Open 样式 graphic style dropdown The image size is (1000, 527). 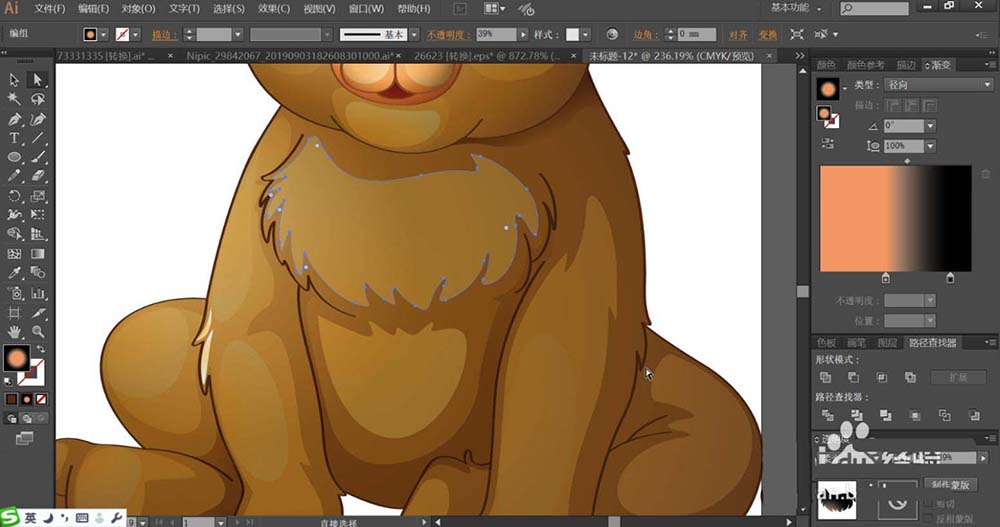pyautogui.click(x=585, y=34)
